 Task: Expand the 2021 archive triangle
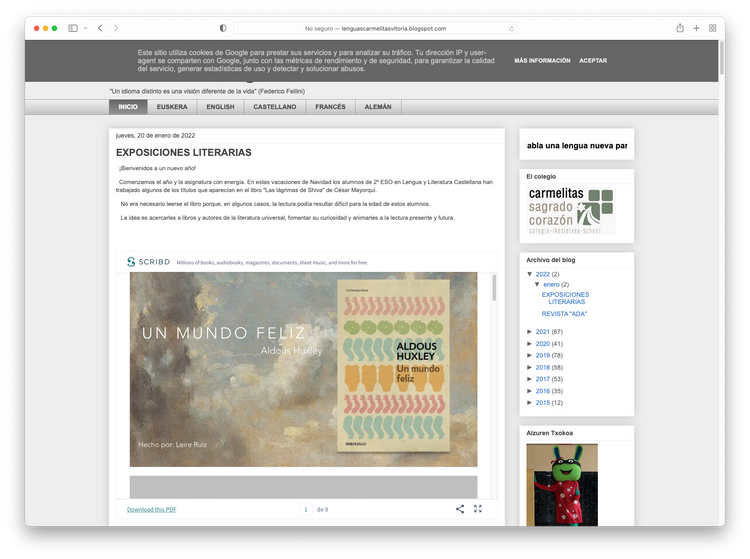[529, 331]
